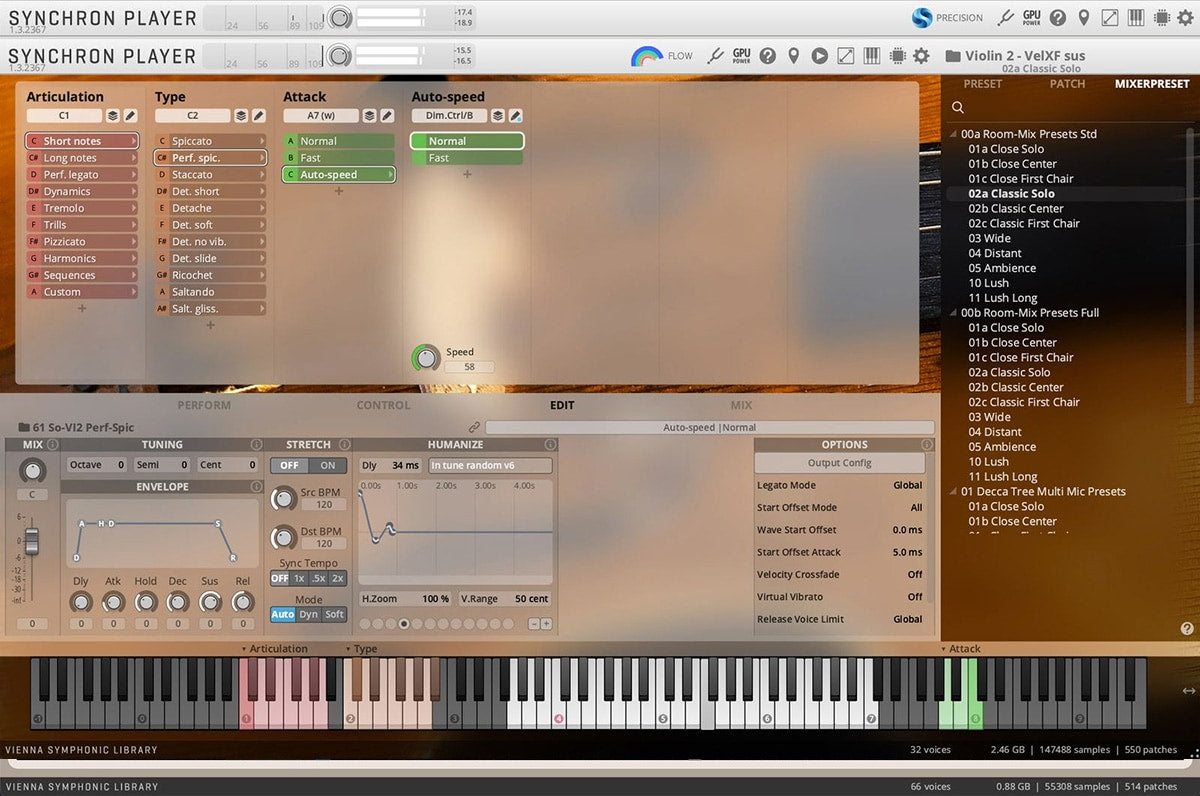Select the MIXERPRESET browser tab
The image size is (1200, 796).
1152,84
